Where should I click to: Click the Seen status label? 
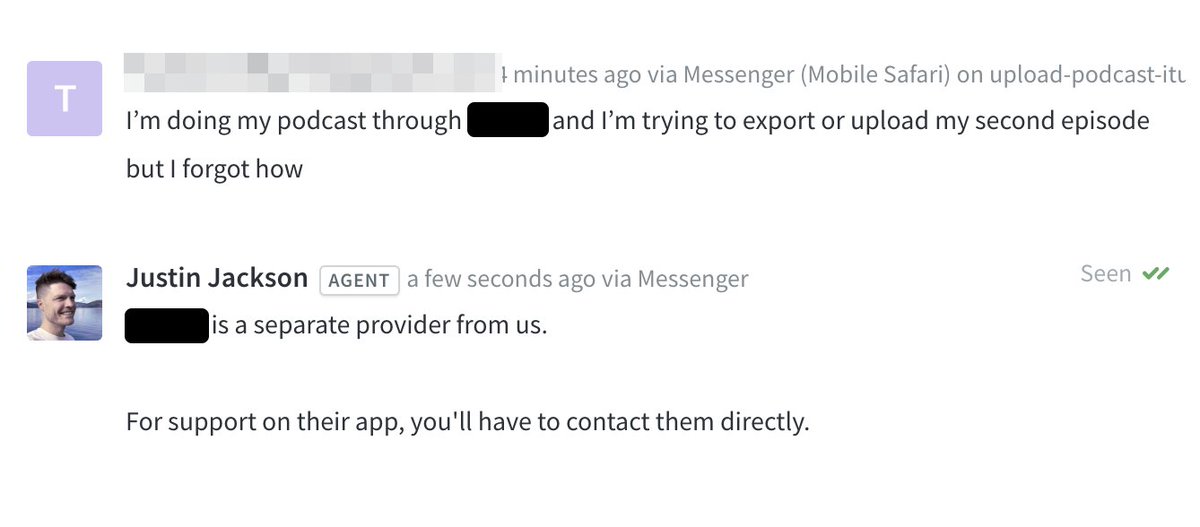pos(1105,274)
